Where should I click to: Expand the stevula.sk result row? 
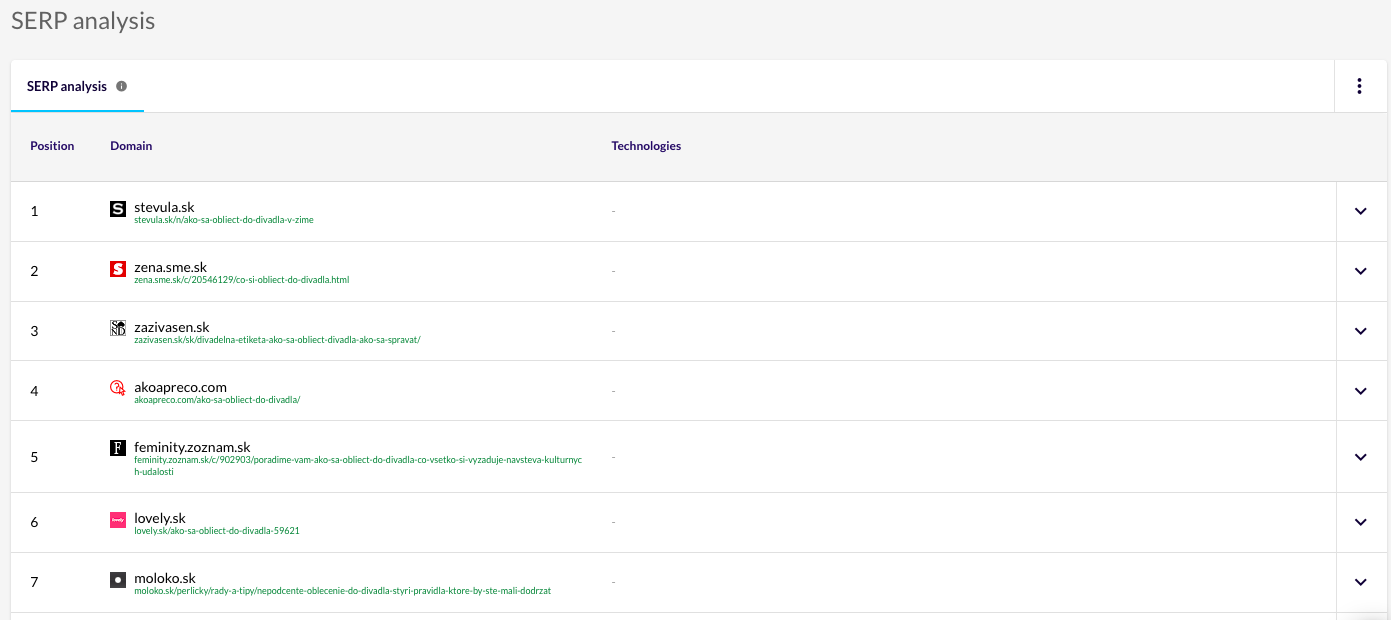coord(1360,211)
